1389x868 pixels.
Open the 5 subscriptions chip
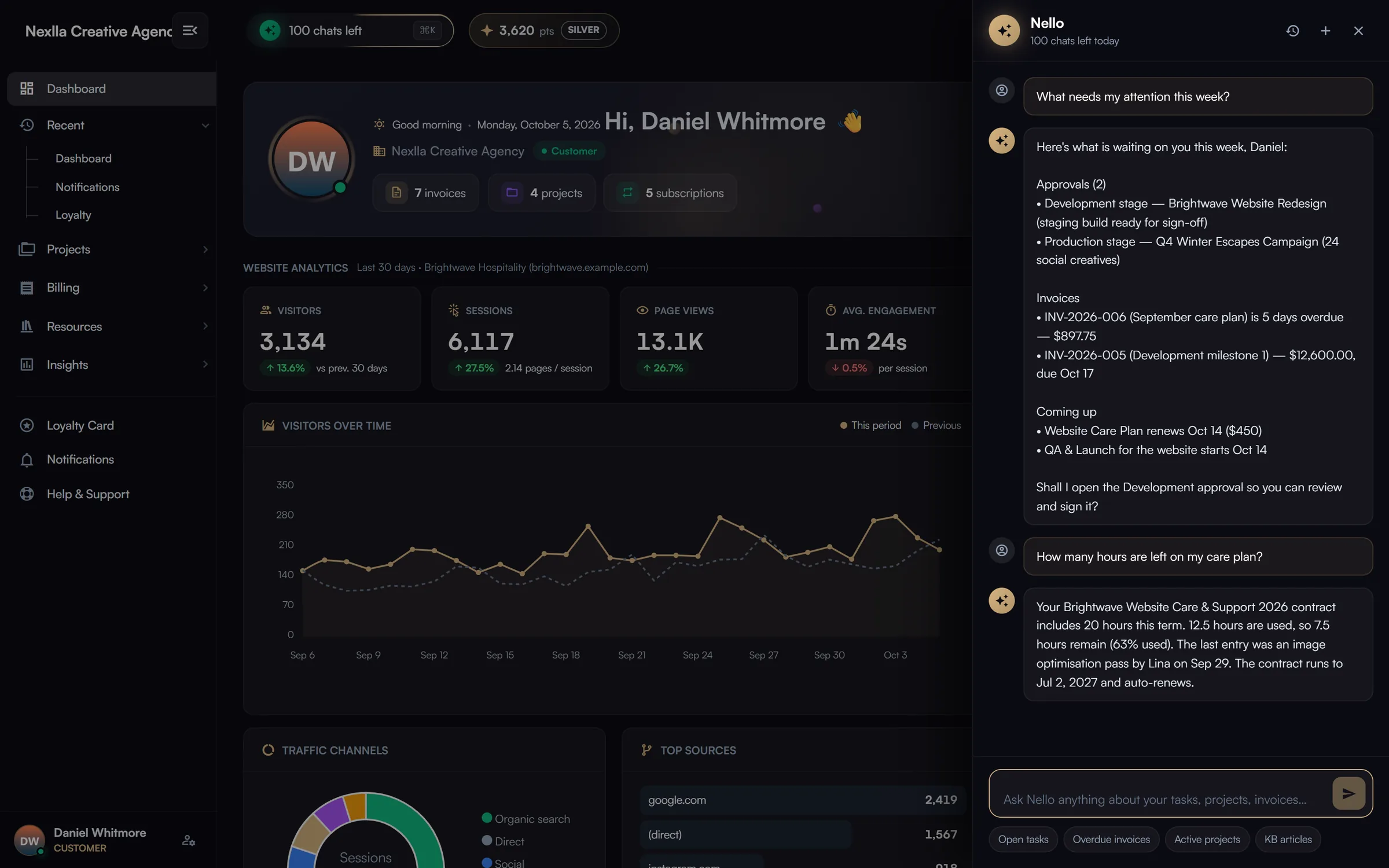(x=670, y=193)
